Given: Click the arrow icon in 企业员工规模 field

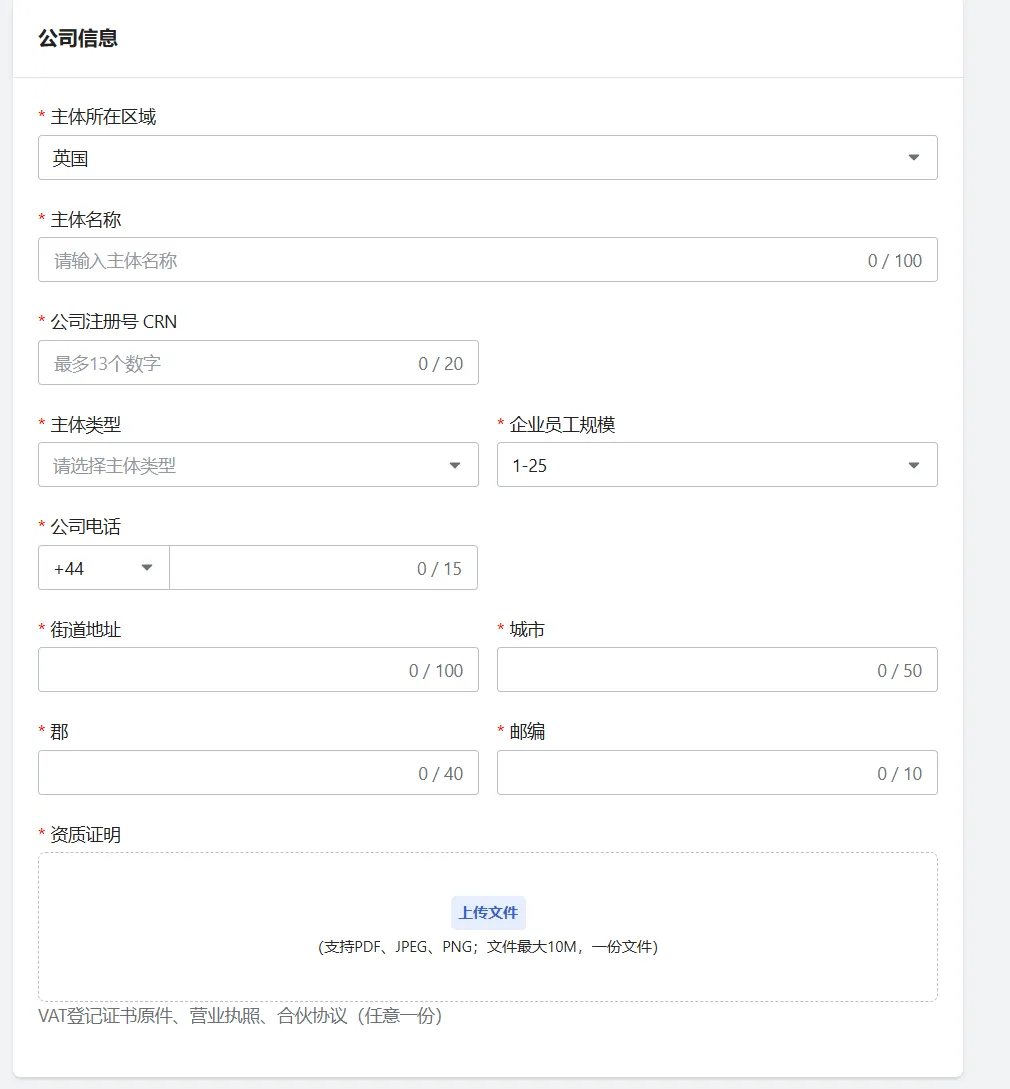Looking at the screenshot, I should (x=913, y=466).
